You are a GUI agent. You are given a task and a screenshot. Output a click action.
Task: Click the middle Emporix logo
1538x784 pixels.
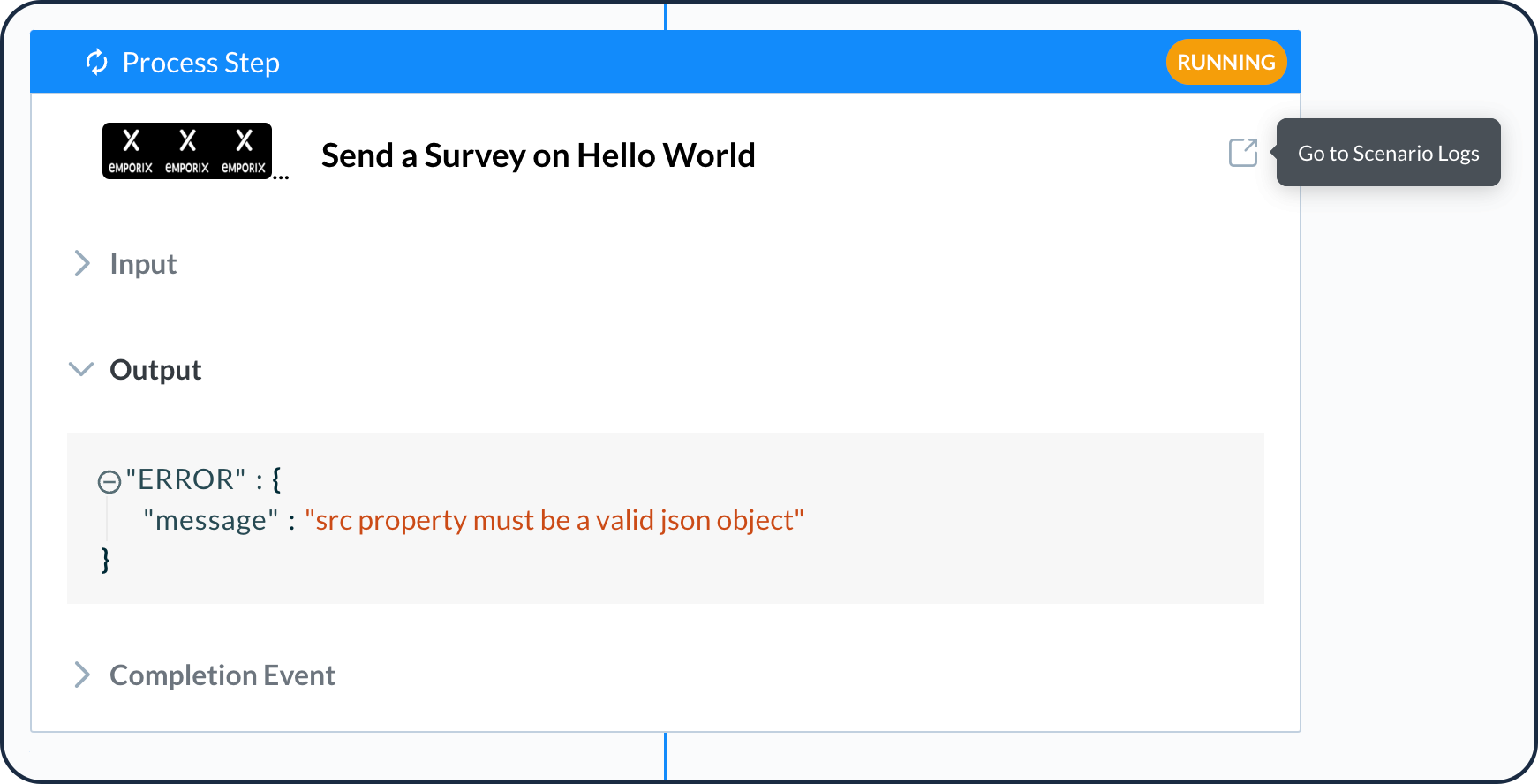(x=187, y=151)
